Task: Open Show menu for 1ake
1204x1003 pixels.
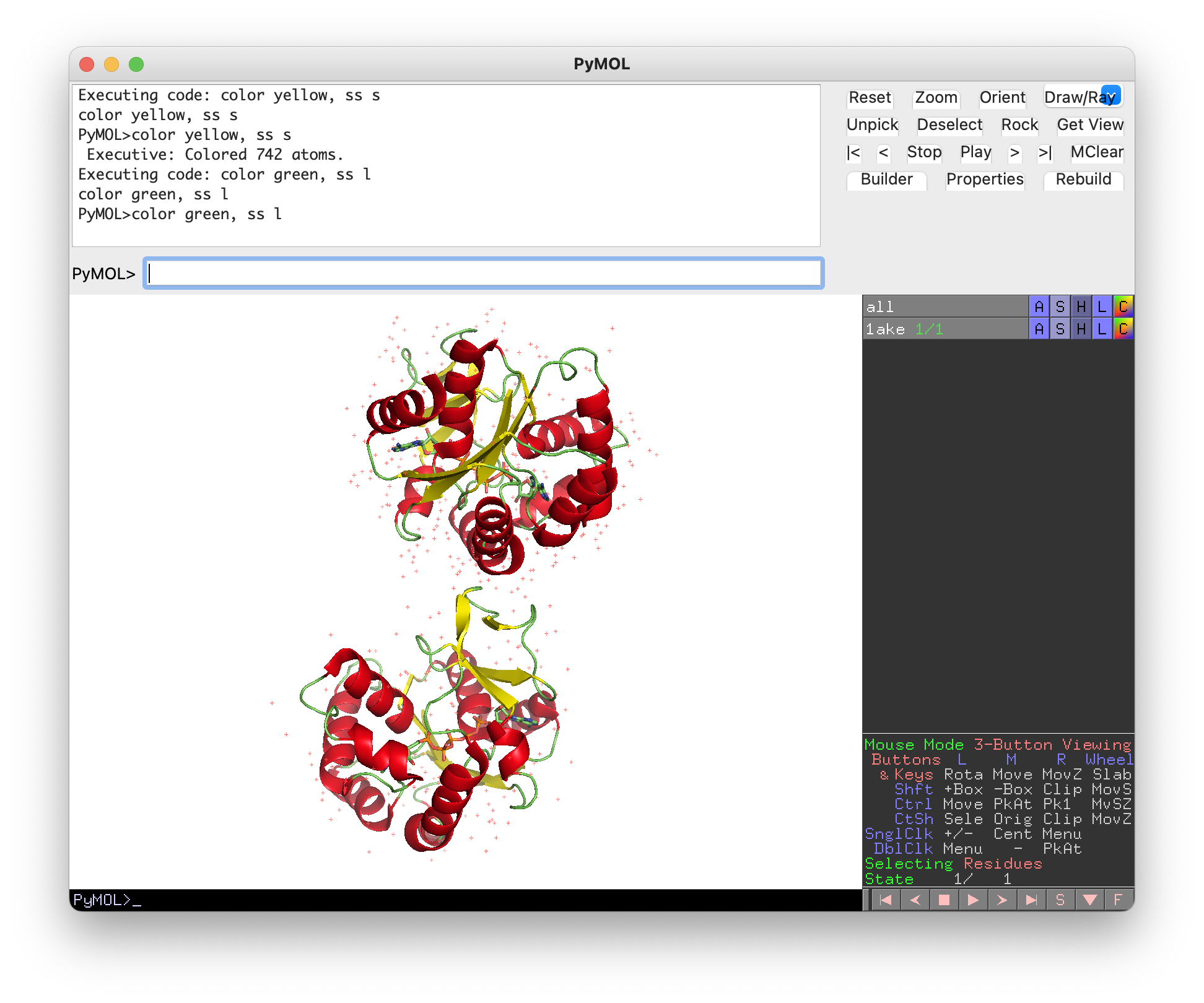Action: (1060, 329)
